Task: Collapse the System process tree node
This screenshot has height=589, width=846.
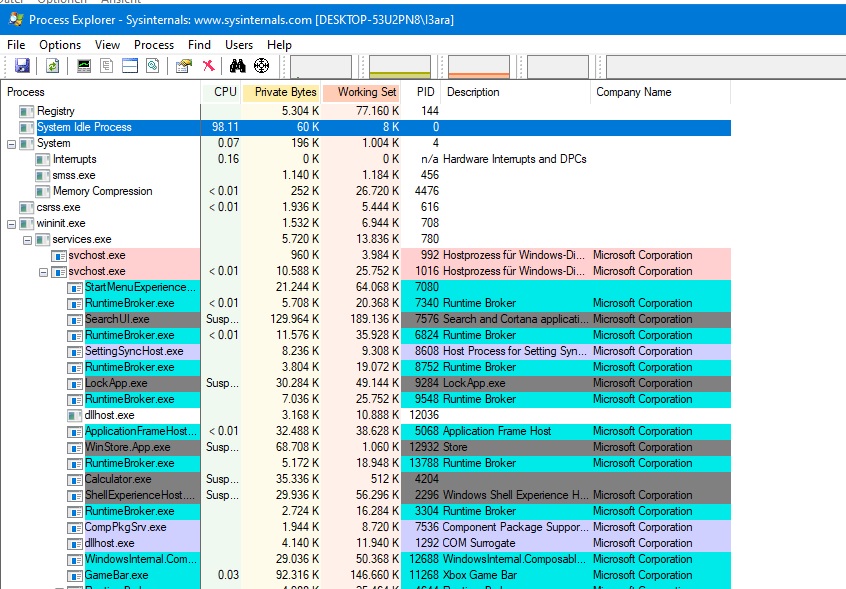Action: click(11, 143)
